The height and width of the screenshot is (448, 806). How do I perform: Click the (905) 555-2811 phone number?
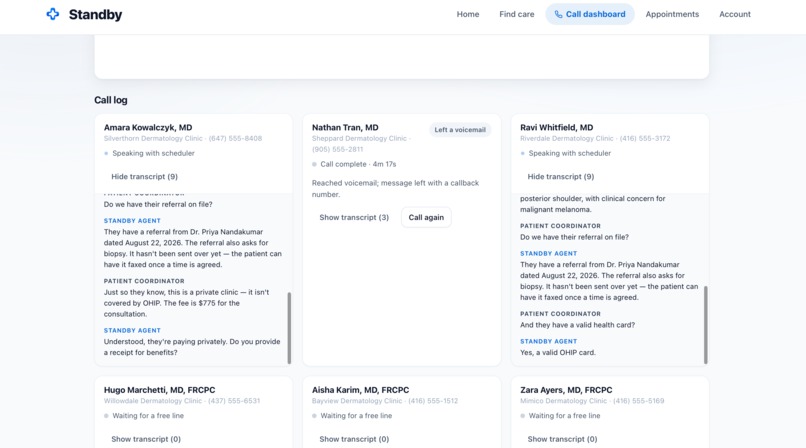pyautogui.click(x=338, y=150)
